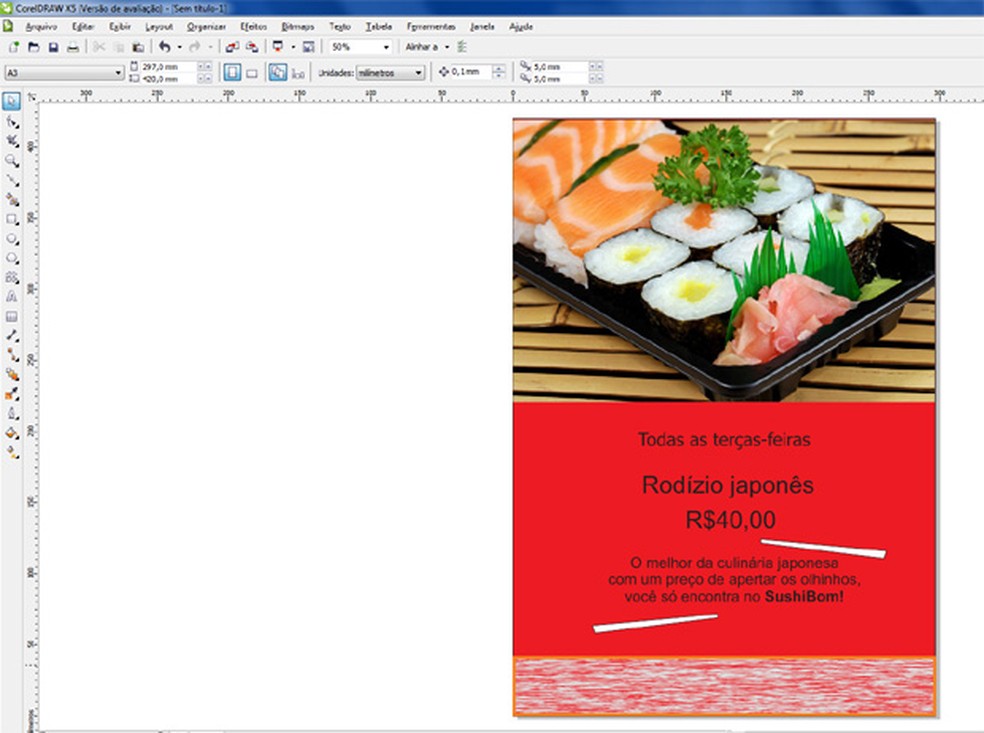The image size is (984, 733).
Task: Open the application launcher dropdown arrow
Action: point(293,47)
